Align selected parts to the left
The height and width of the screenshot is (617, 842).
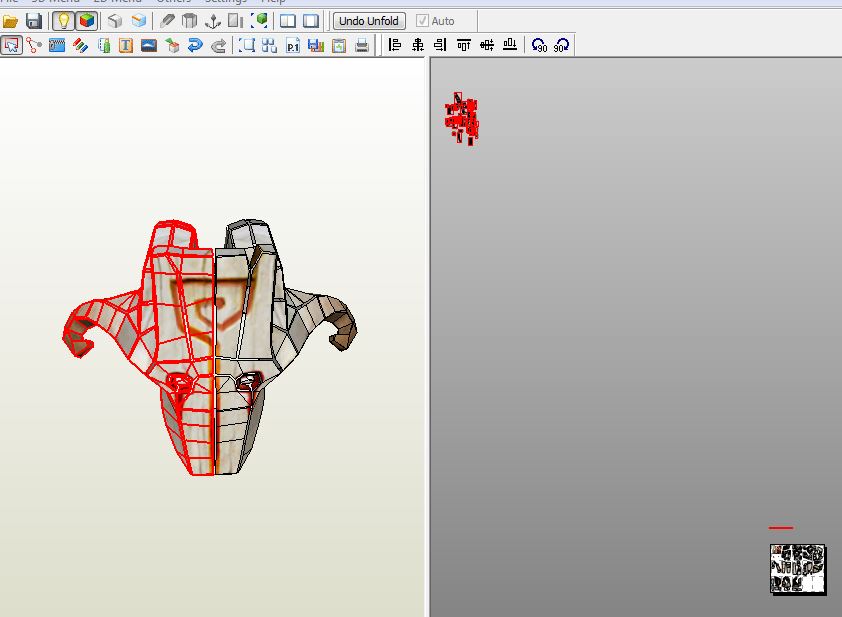[x=395, y=45]
